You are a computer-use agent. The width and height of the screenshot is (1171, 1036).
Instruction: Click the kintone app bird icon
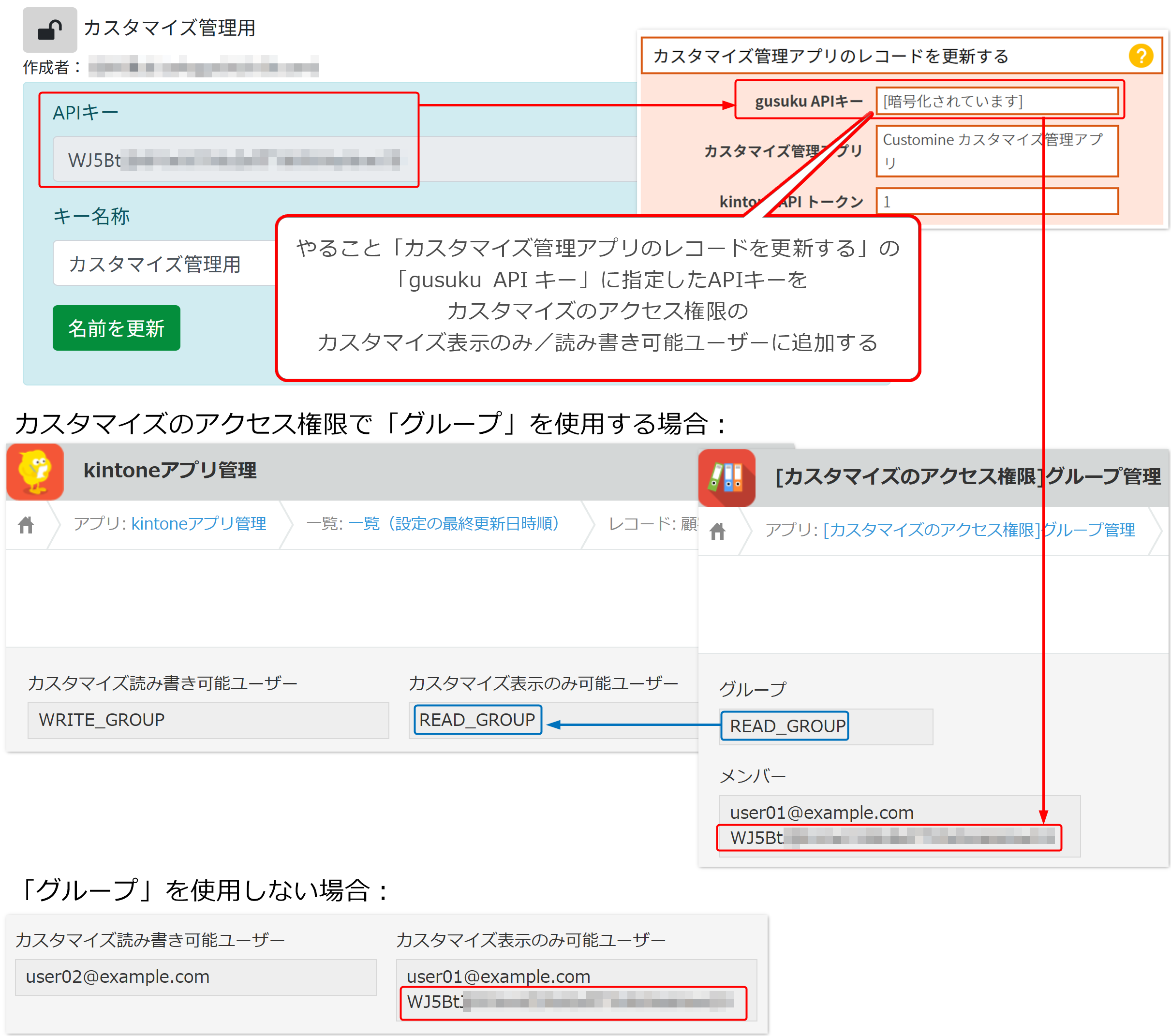[x=35, y=471]
